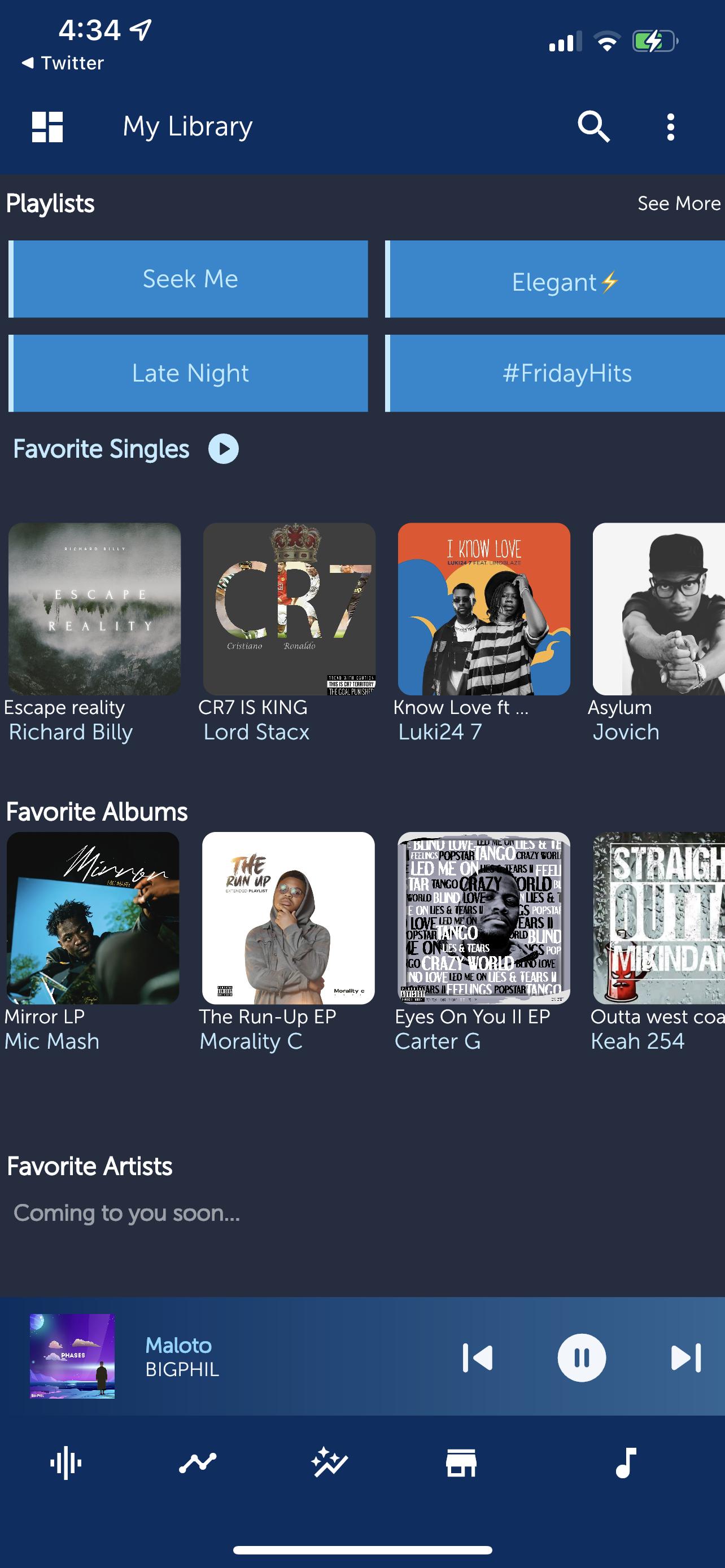Open the #FridayHits playlist
Image resolution: width=725 pixels, height=1568 pixels.
(555, 373)
